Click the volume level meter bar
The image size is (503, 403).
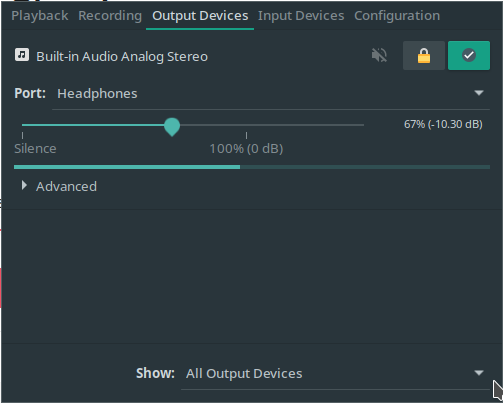[x=252, y=167]
